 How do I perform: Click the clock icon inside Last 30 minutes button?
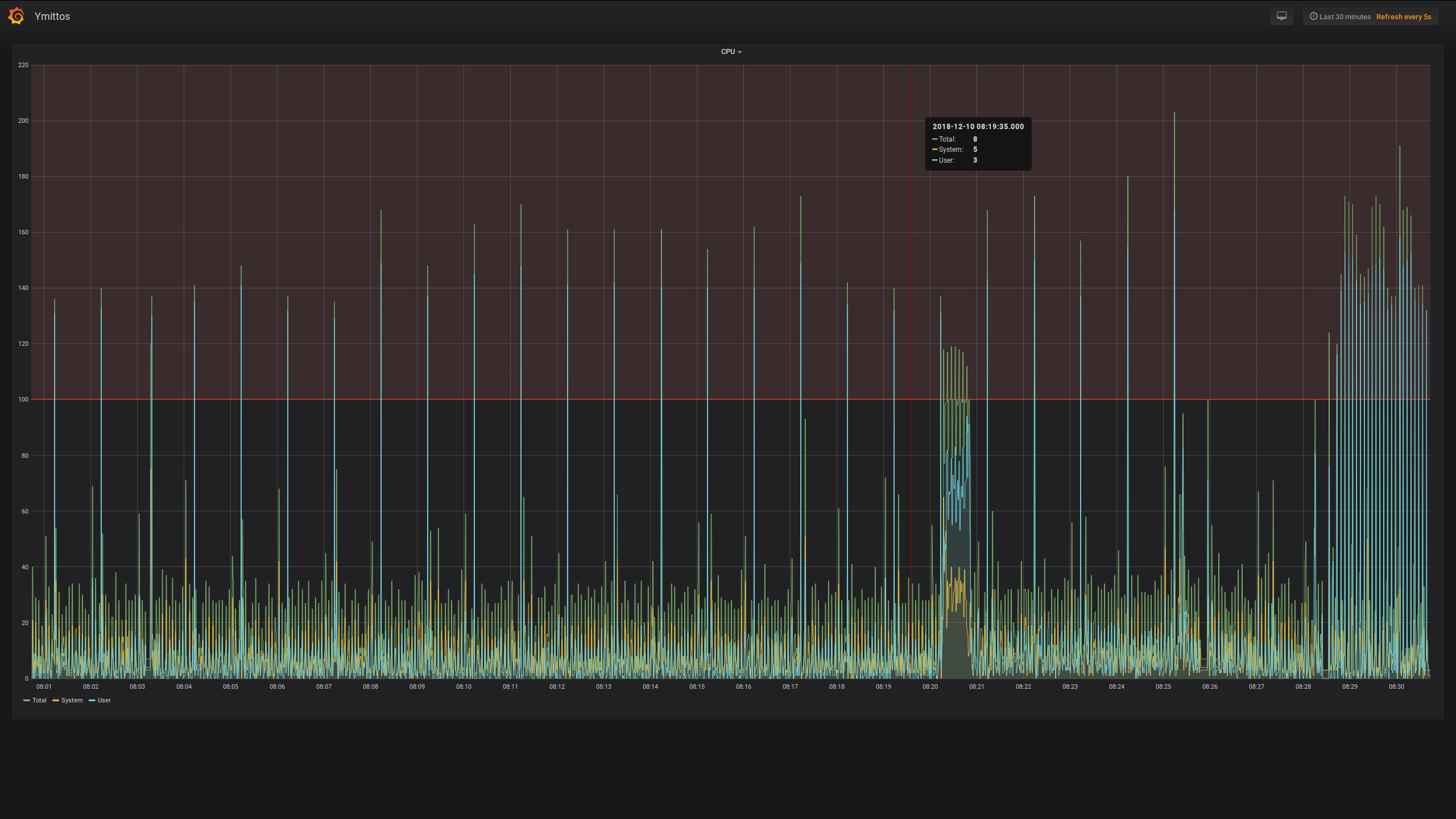[x=1313, y=16]
